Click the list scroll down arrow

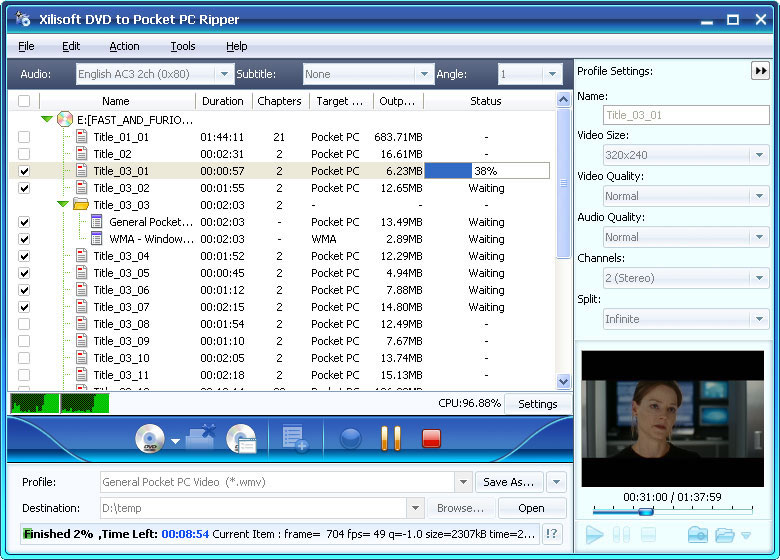tap(563, 381)
